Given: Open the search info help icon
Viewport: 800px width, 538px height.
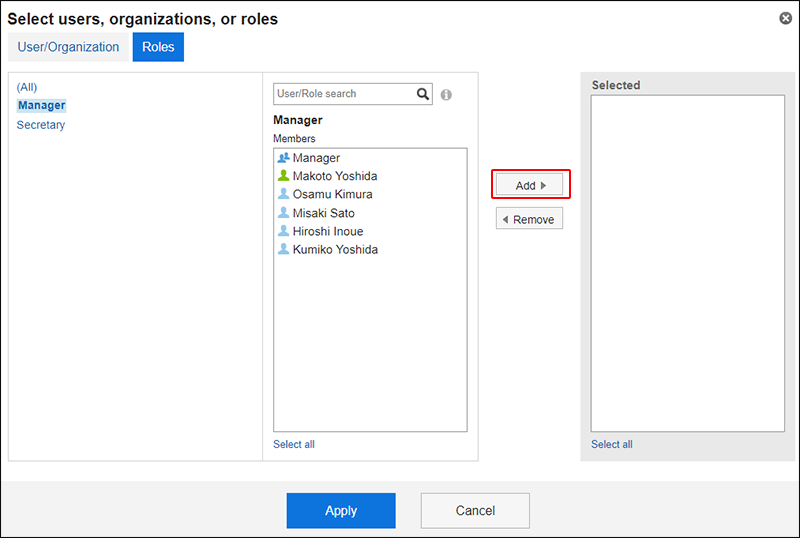Looking at the screenshot, I should (446, 95).
